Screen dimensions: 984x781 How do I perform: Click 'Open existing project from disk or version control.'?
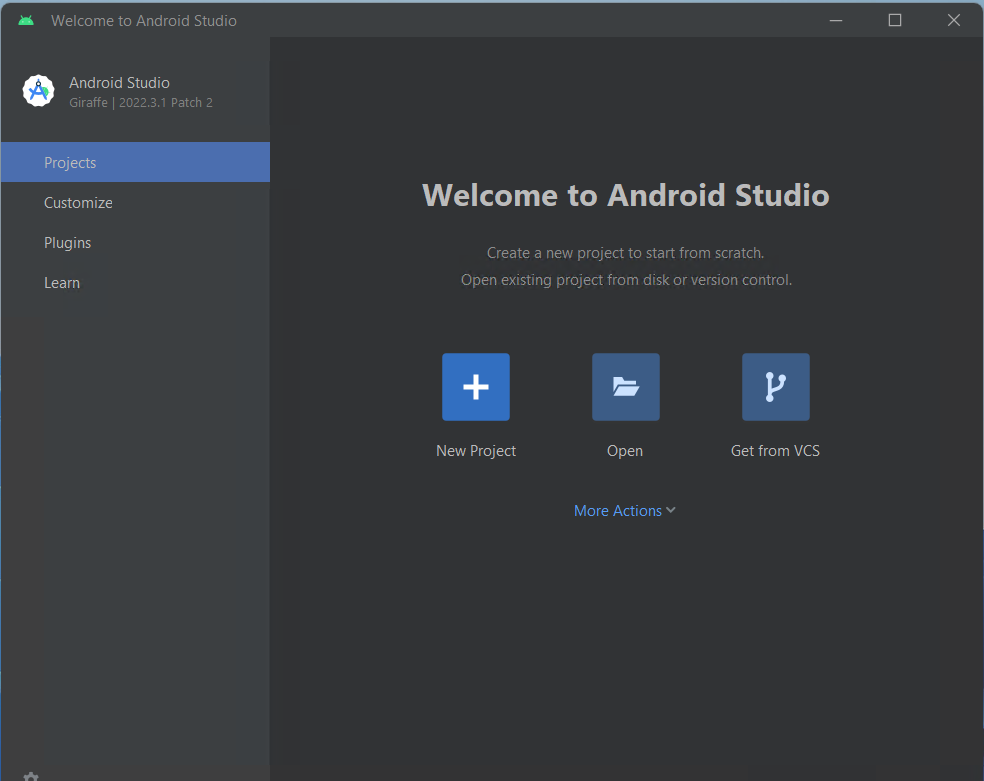(626, 280)
